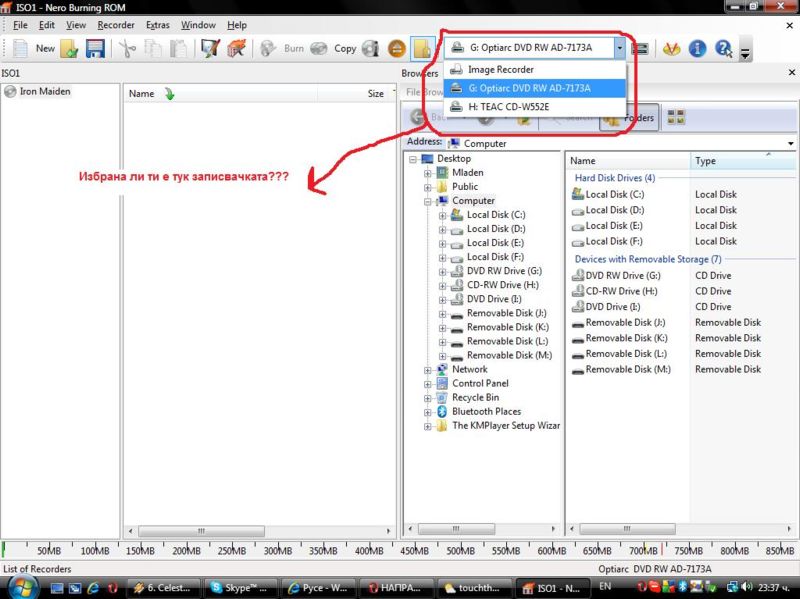Open the View menu
Viewport: 800px width, 599px height.
pyautogui.click(x=76, y=25)
